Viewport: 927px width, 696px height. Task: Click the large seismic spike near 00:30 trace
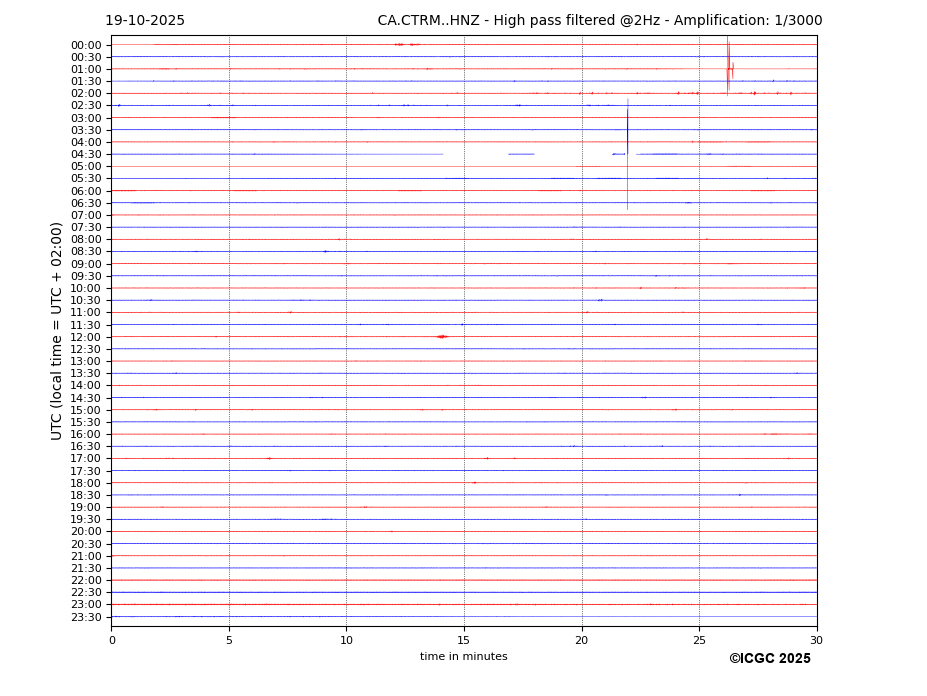click(x=728, y=66)
